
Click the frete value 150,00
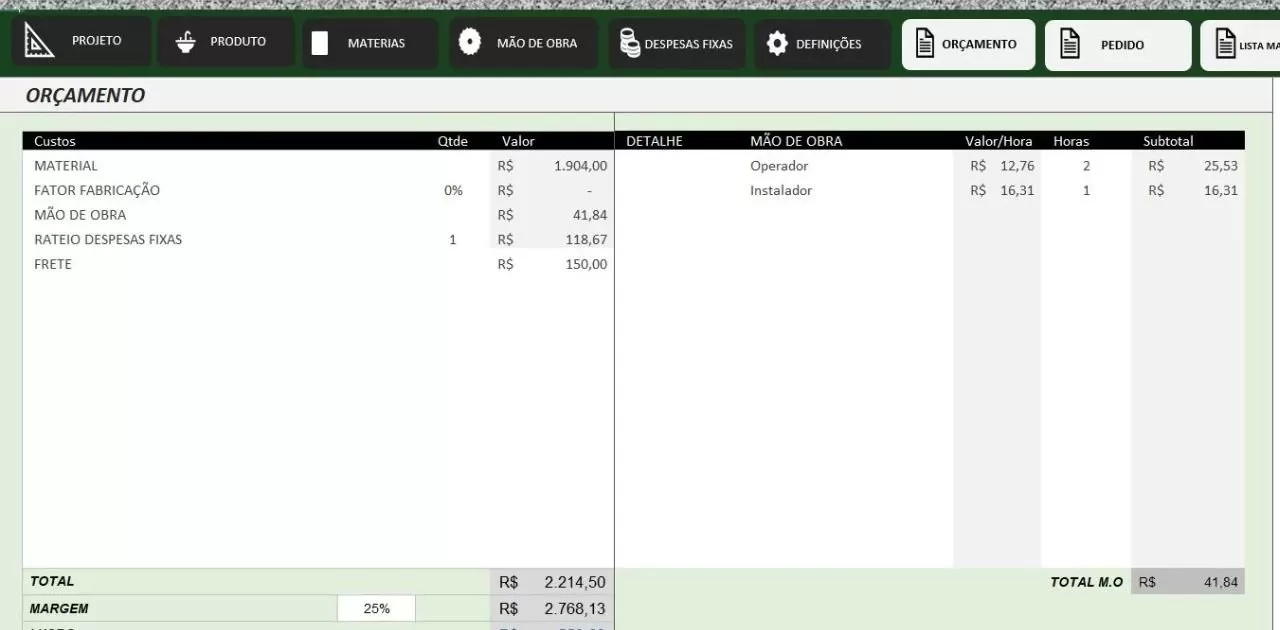coord(586,264)
